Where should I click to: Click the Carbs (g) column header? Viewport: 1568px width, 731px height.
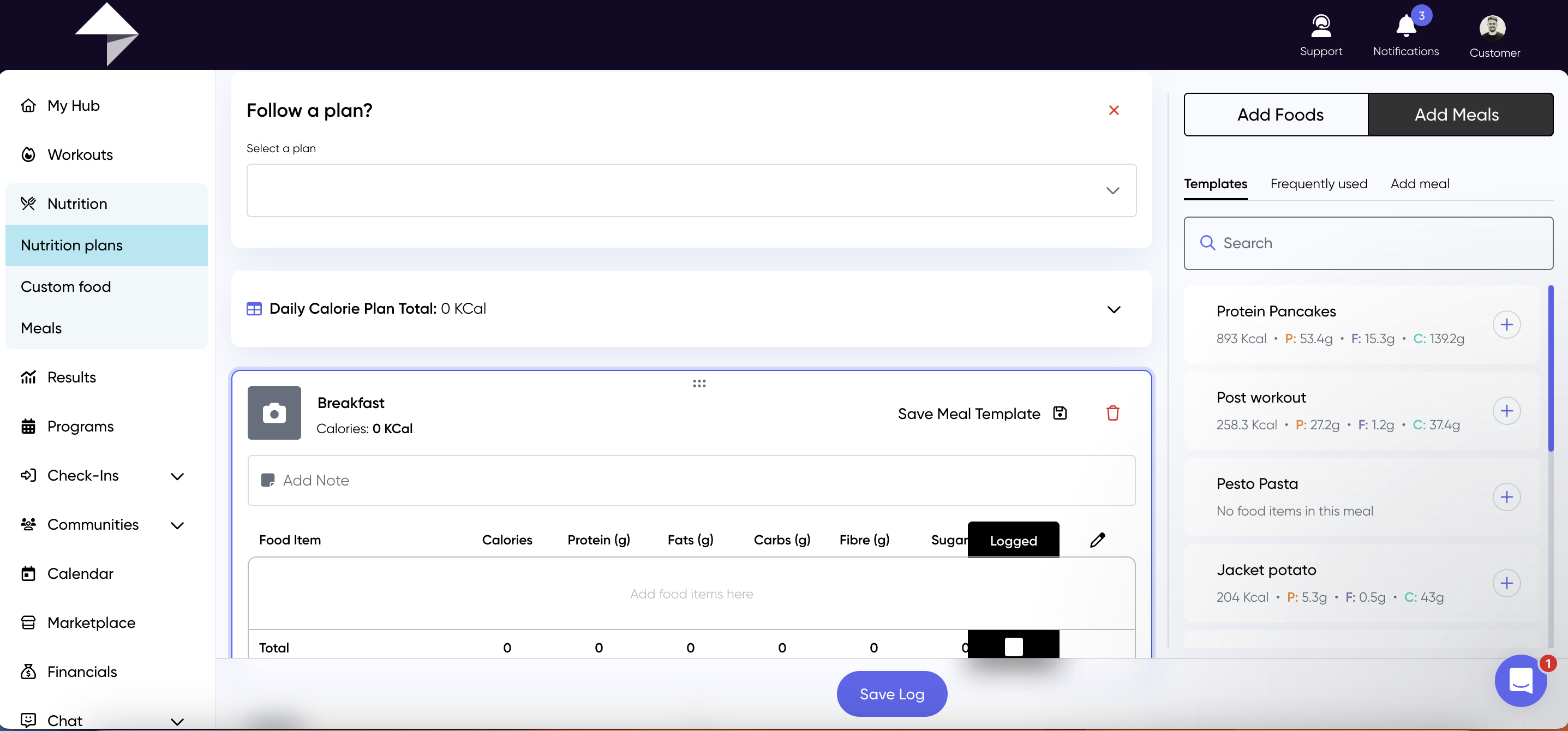coord(782,540)
